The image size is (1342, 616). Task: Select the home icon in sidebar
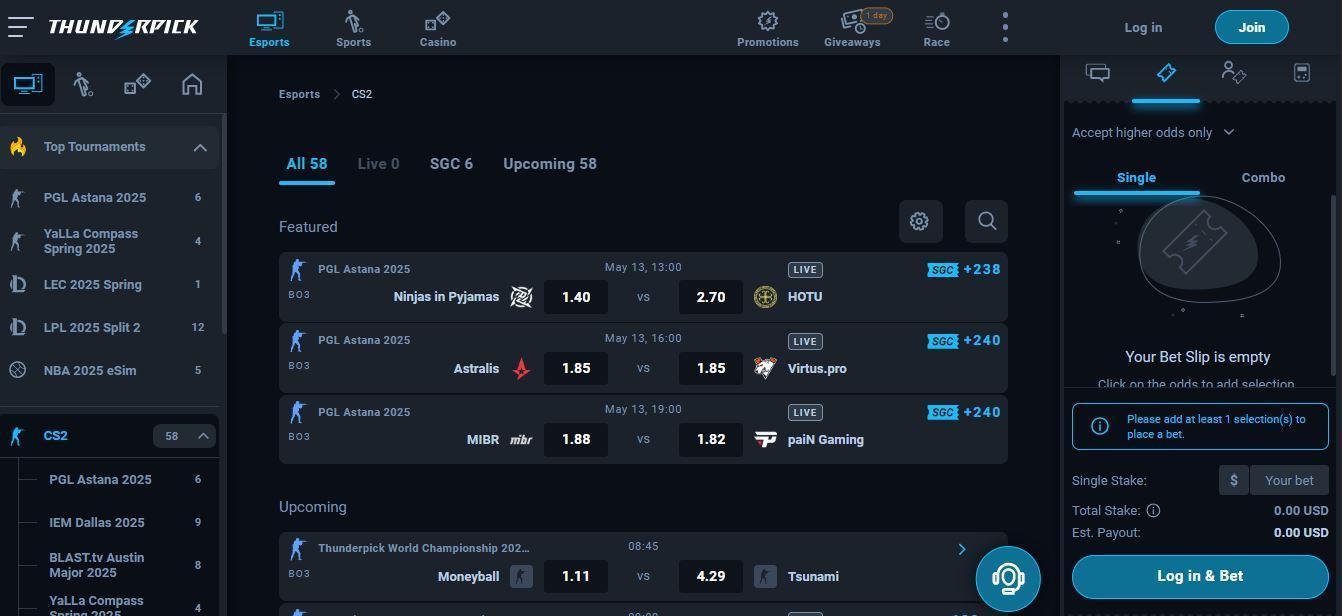(x=192, y=84)
